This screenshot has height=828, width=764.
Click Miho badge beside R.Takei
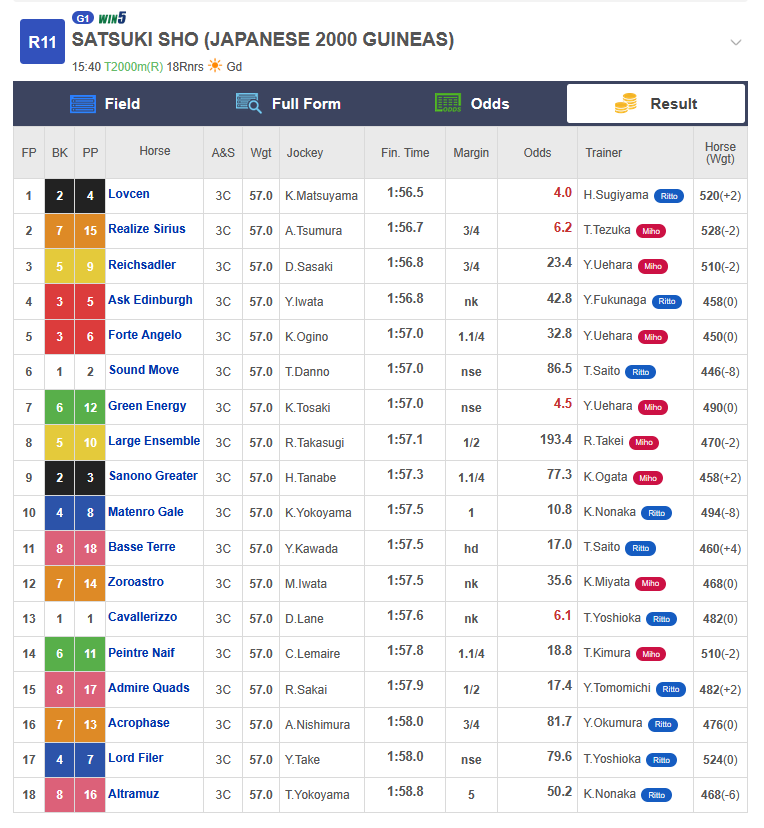click(644, 442)
